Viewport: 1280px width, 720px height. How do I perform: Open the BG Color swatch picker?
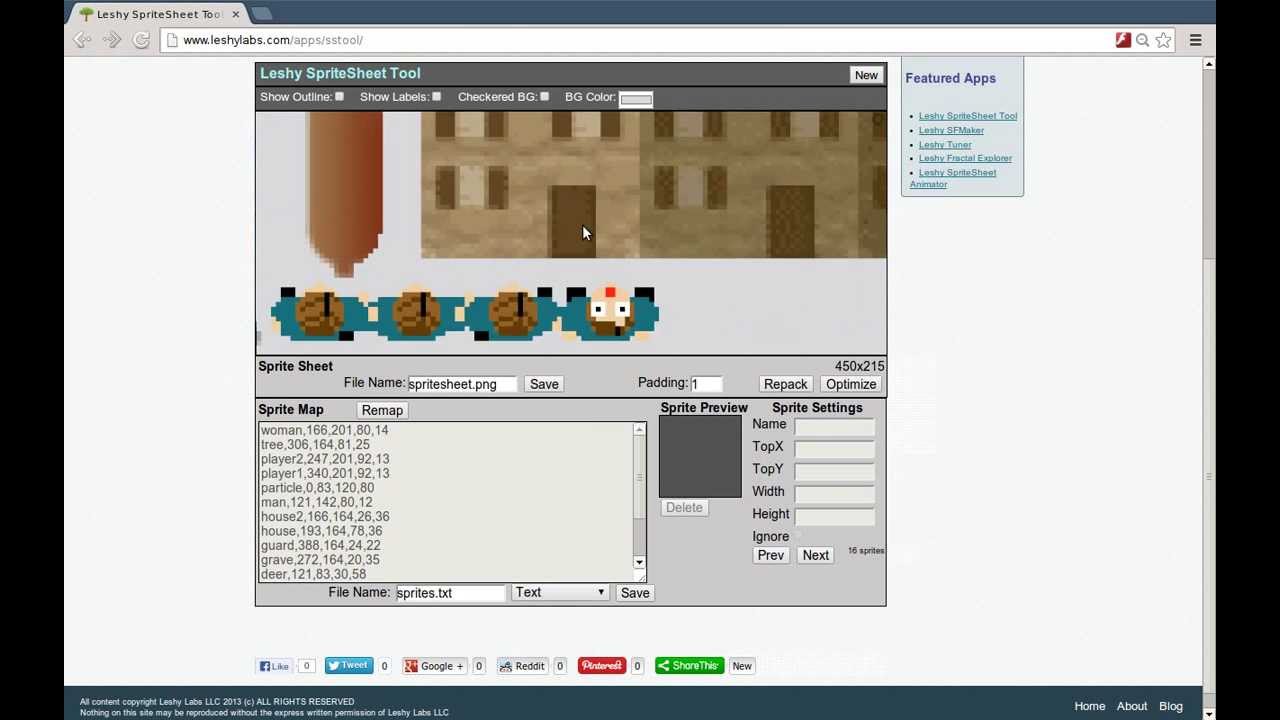(x=636, y=98)
